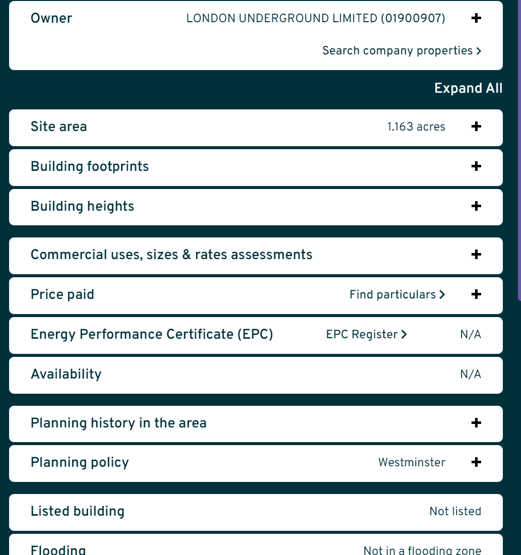This screenshot has width=521, height=555.
Task: Expand the Owner section plus icon
Action: point(476,18)
